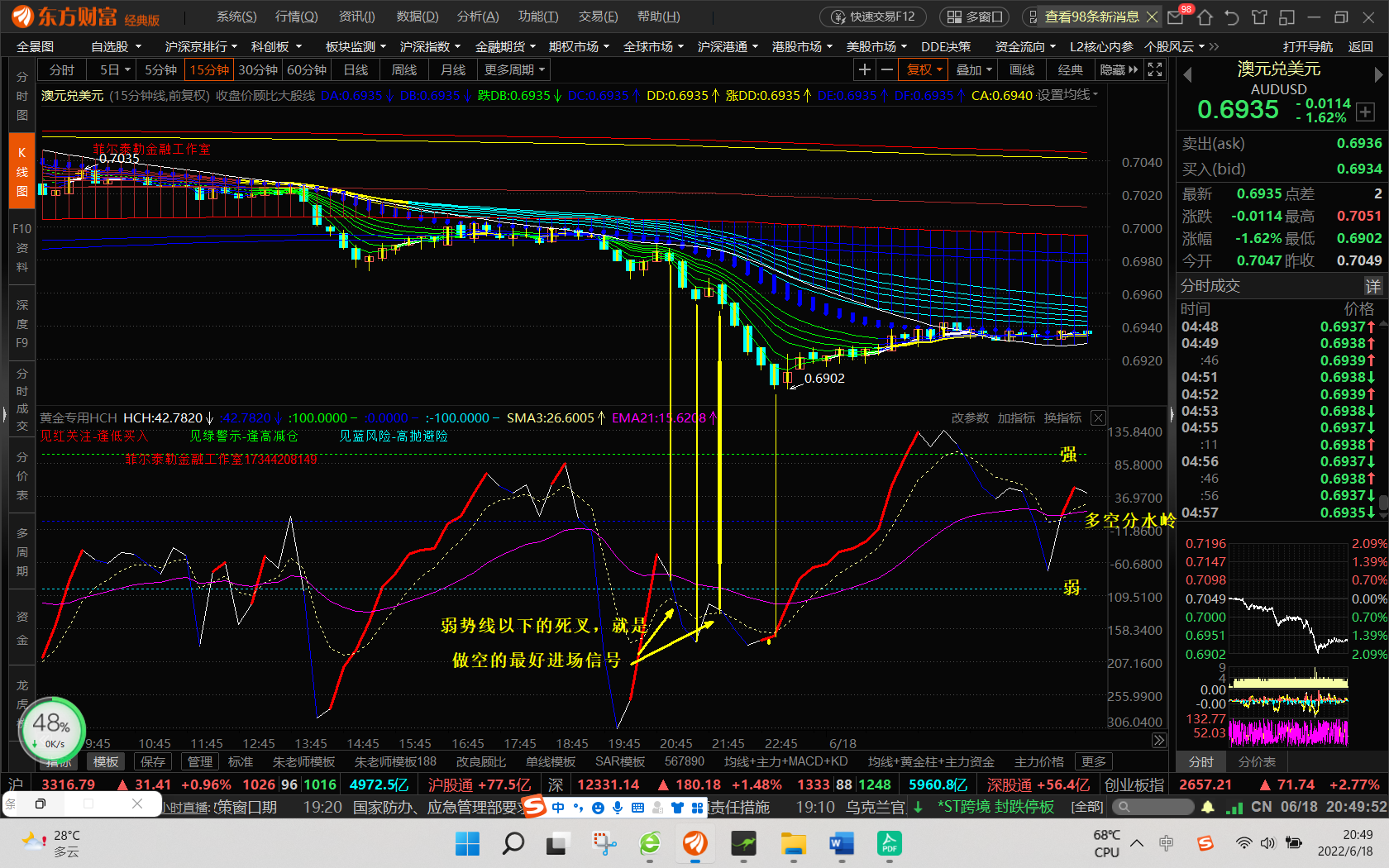Open 详 detail on 分时成交
The width and height of the screenshot is (1389, 868).
[x=1373, y=286]
